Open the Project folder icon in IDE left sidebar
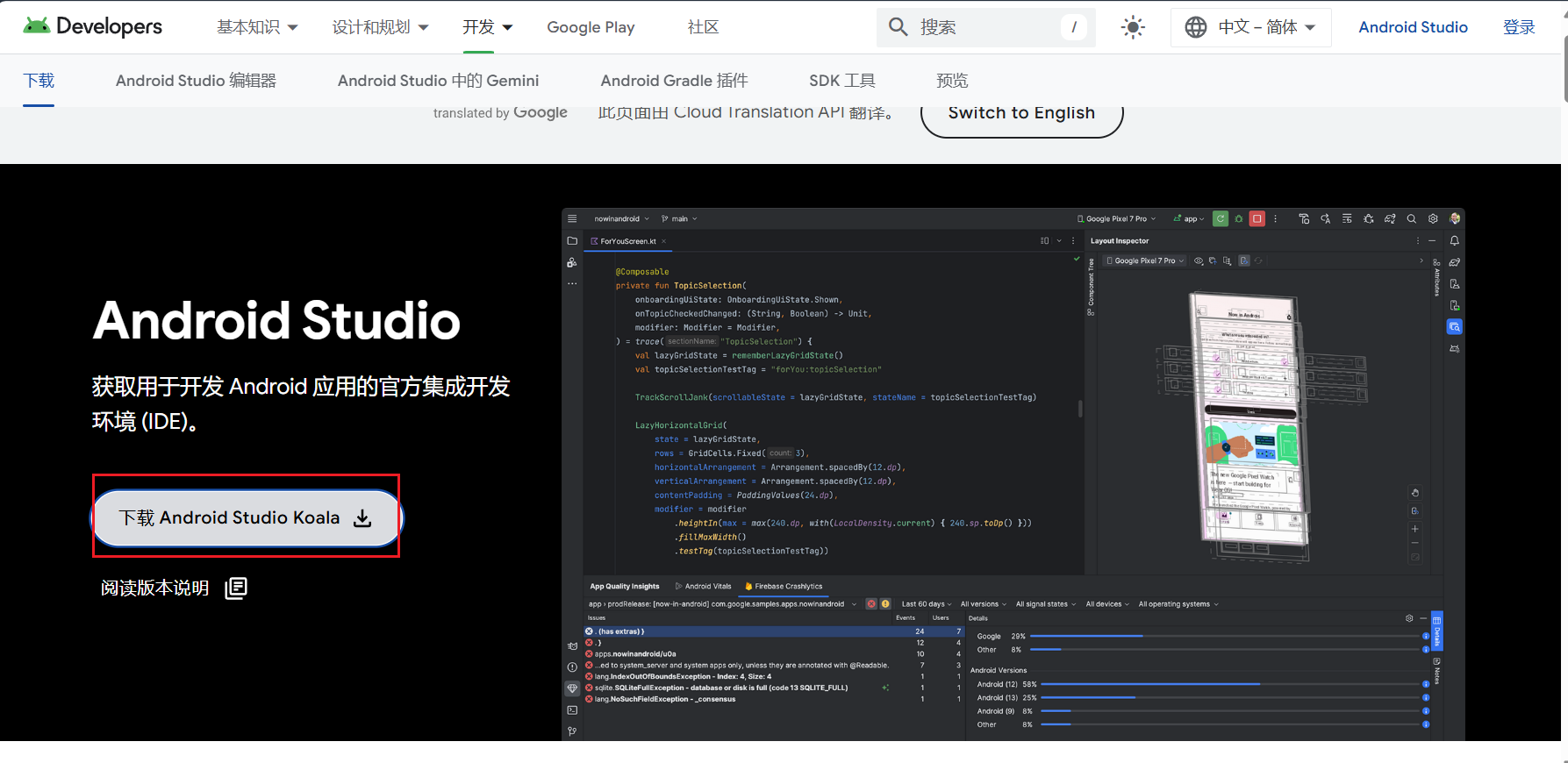The image size is (1568, 763). coord(572,240)
